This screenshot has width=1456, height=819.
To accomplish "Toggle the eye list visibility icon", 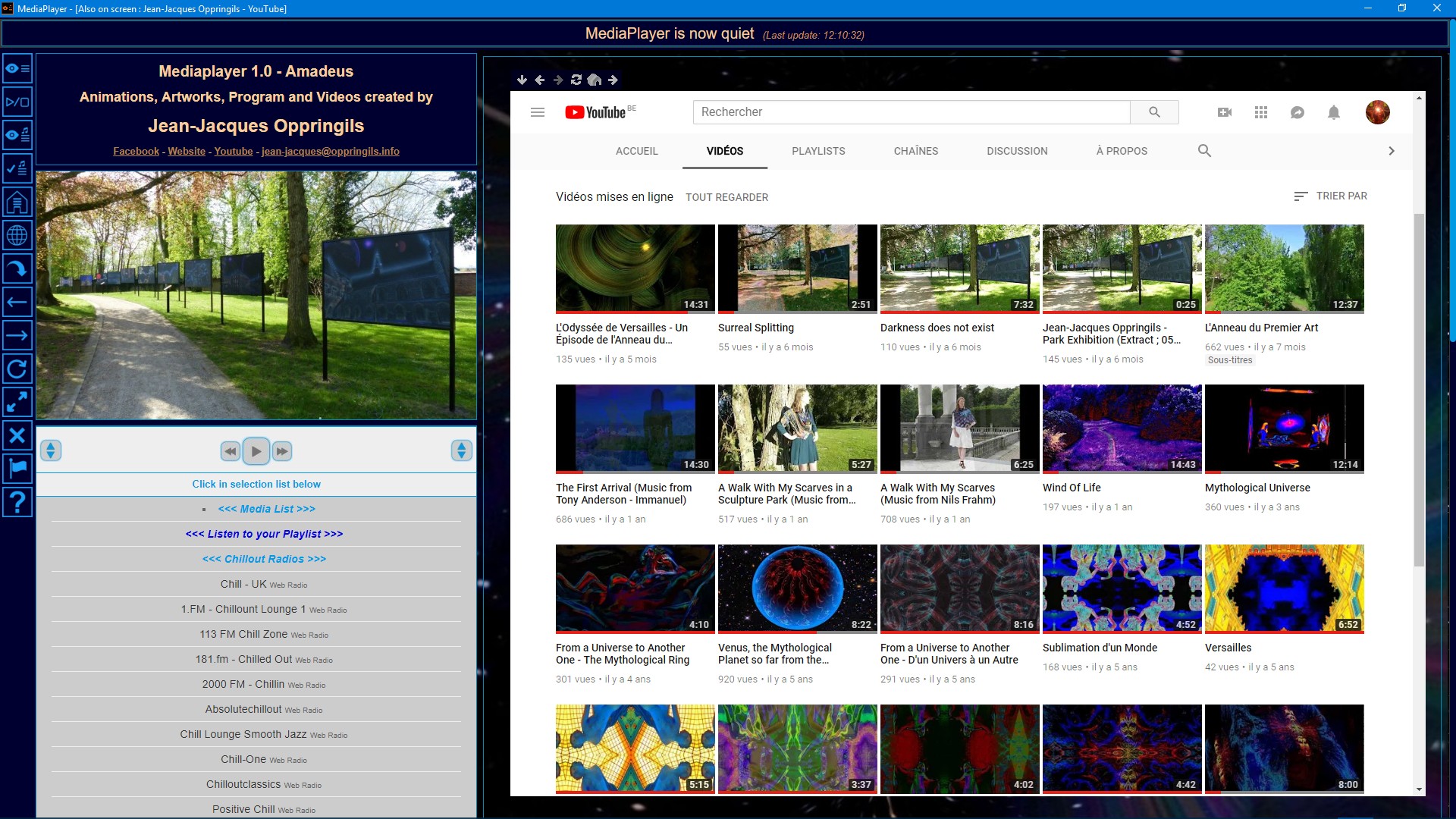I will pos(17,69).
